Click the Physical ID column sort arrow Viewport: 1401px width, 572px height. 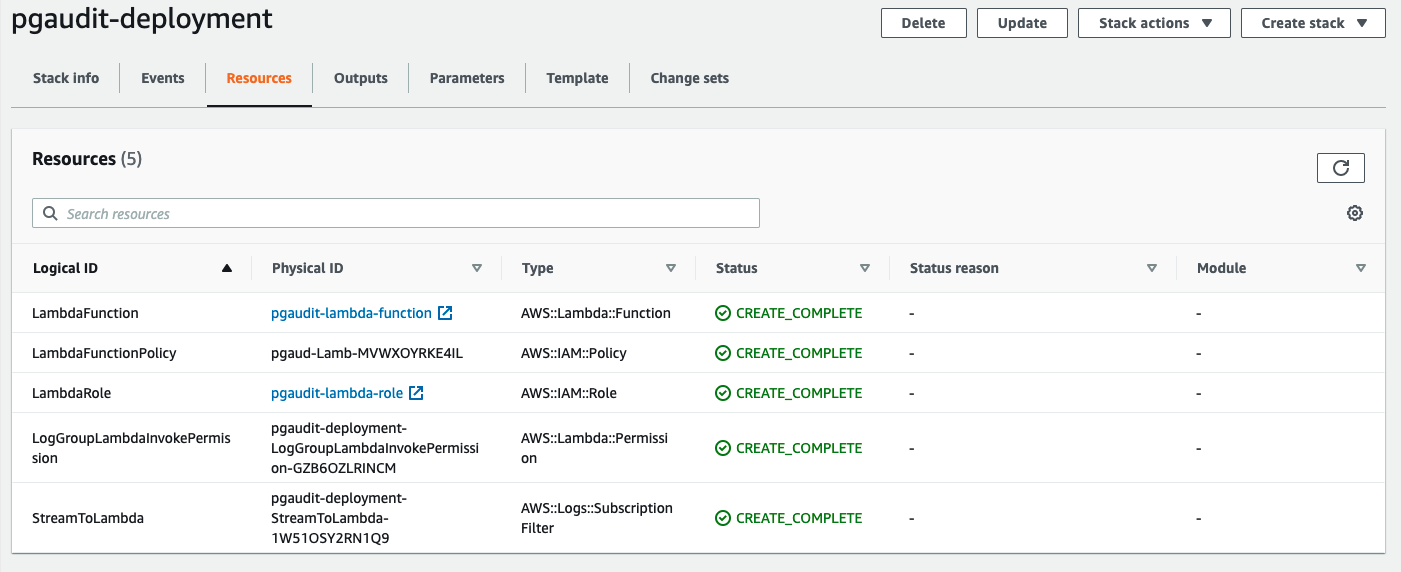tap(477, 268)
